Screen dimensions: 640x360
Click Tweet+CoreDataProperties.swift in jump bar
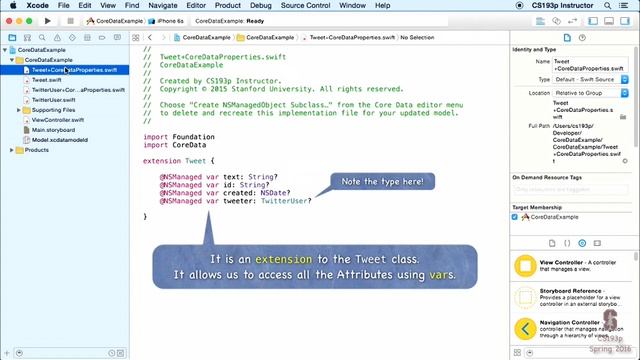[349, 38]
